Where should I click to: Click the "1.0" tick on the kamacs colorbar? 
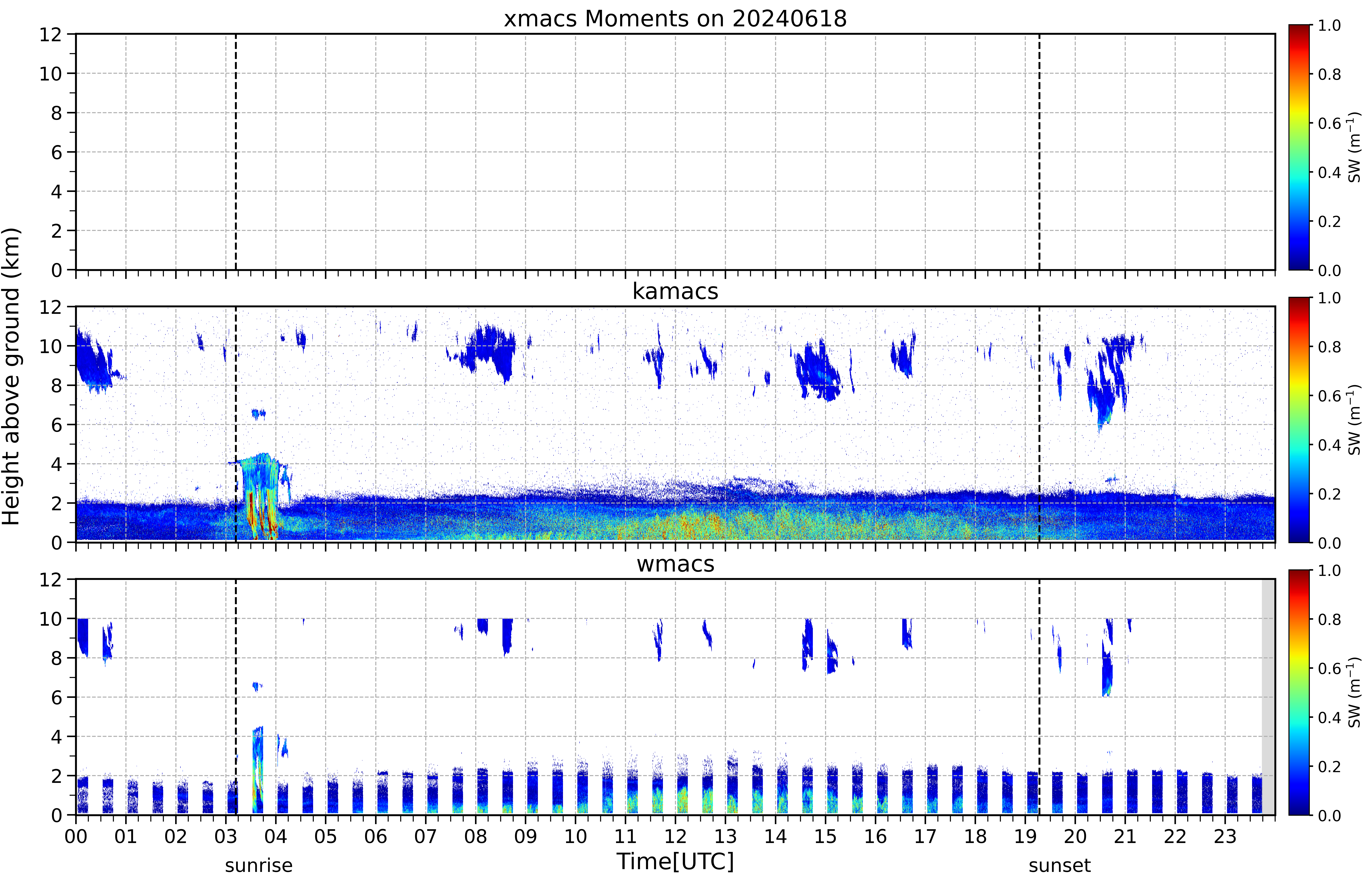(x=1329, y=298)
